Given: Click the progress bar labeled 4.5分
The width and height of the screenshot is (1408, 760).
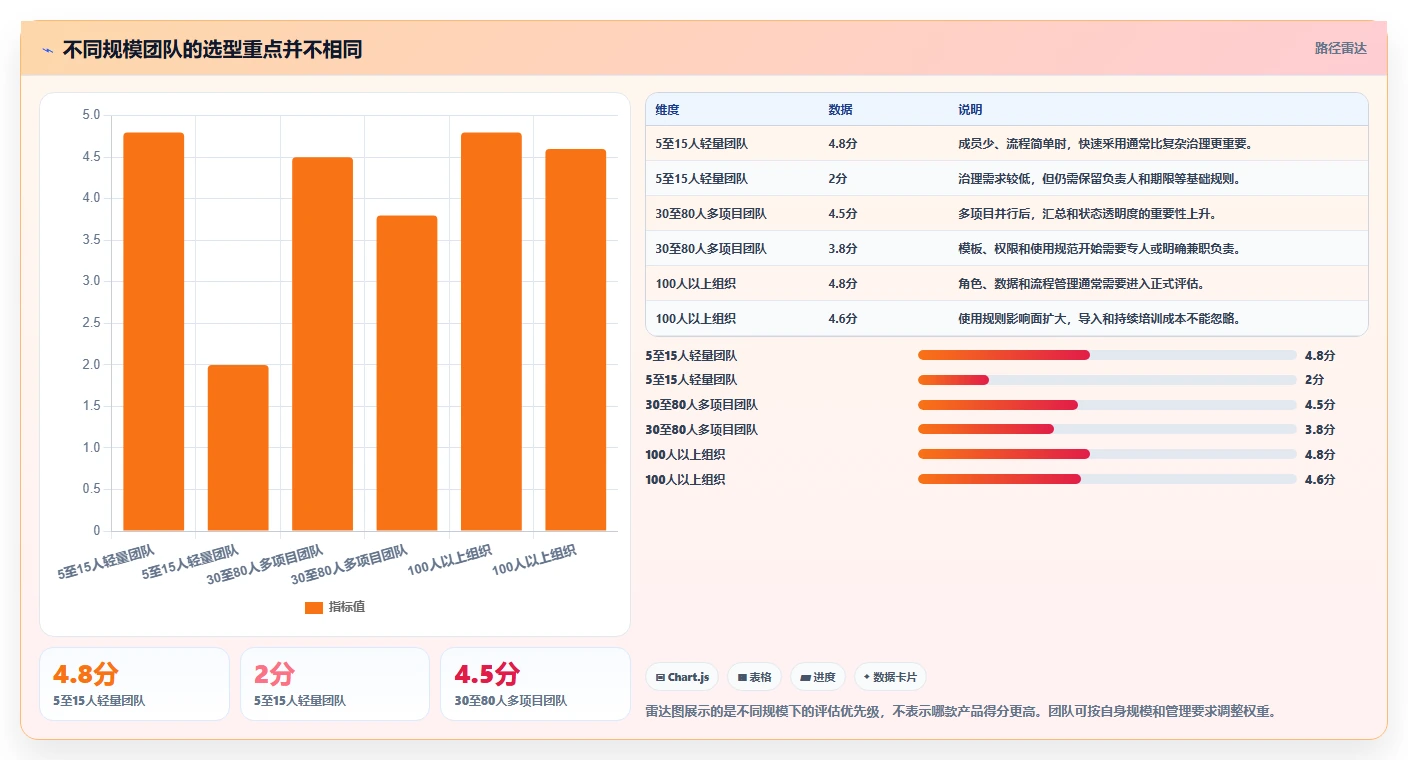Looking at the screenshot, I should [1107, 405].
